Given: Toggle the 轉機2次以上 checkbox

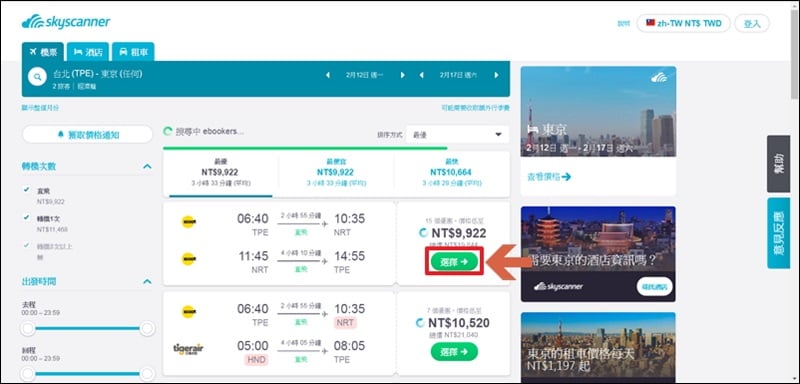Looking at the screenshot, I should 26,246.
